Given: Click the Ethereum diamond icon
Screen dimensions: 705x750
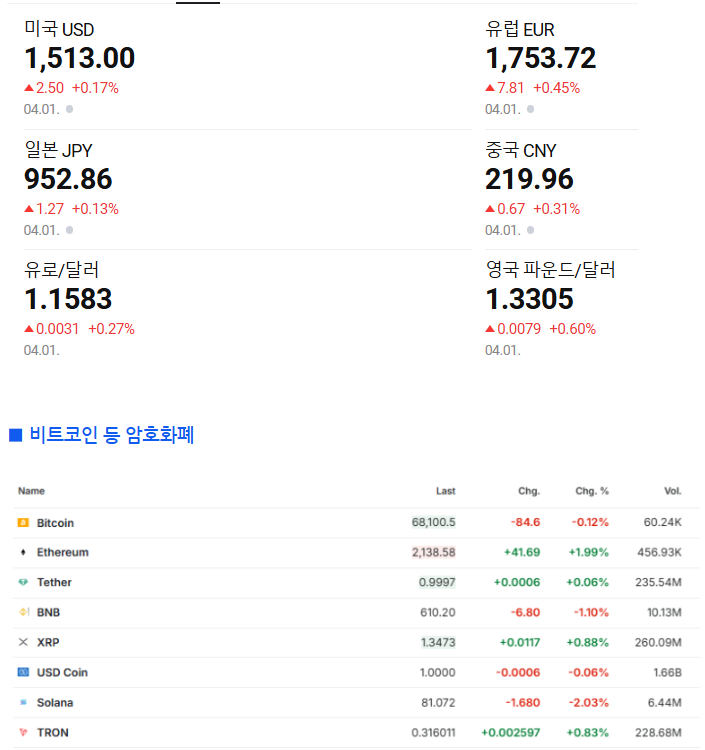Looking at the screenshot, I should 23,552.
